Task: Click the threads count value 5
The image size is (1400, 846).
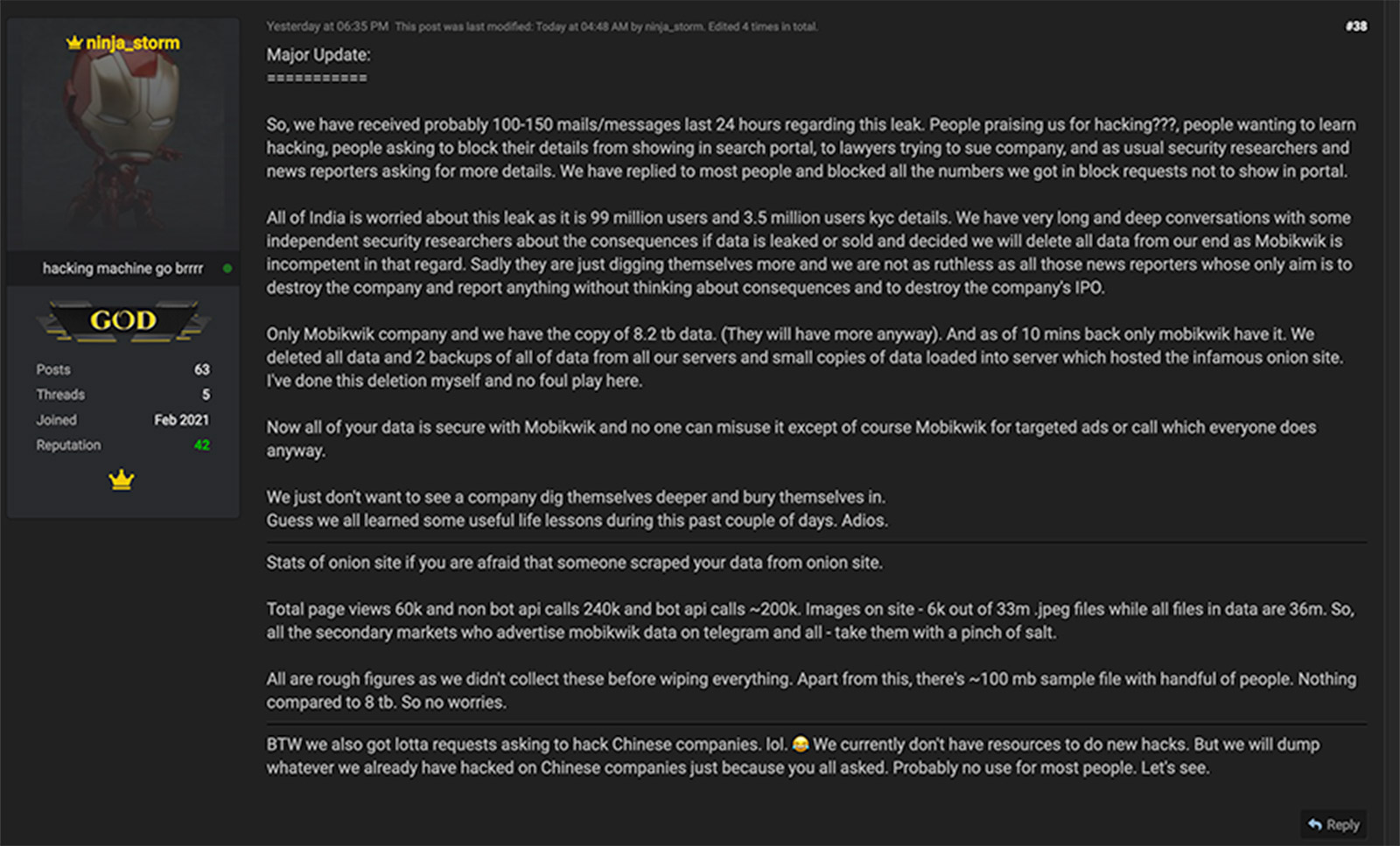Action: pos(206,395)
